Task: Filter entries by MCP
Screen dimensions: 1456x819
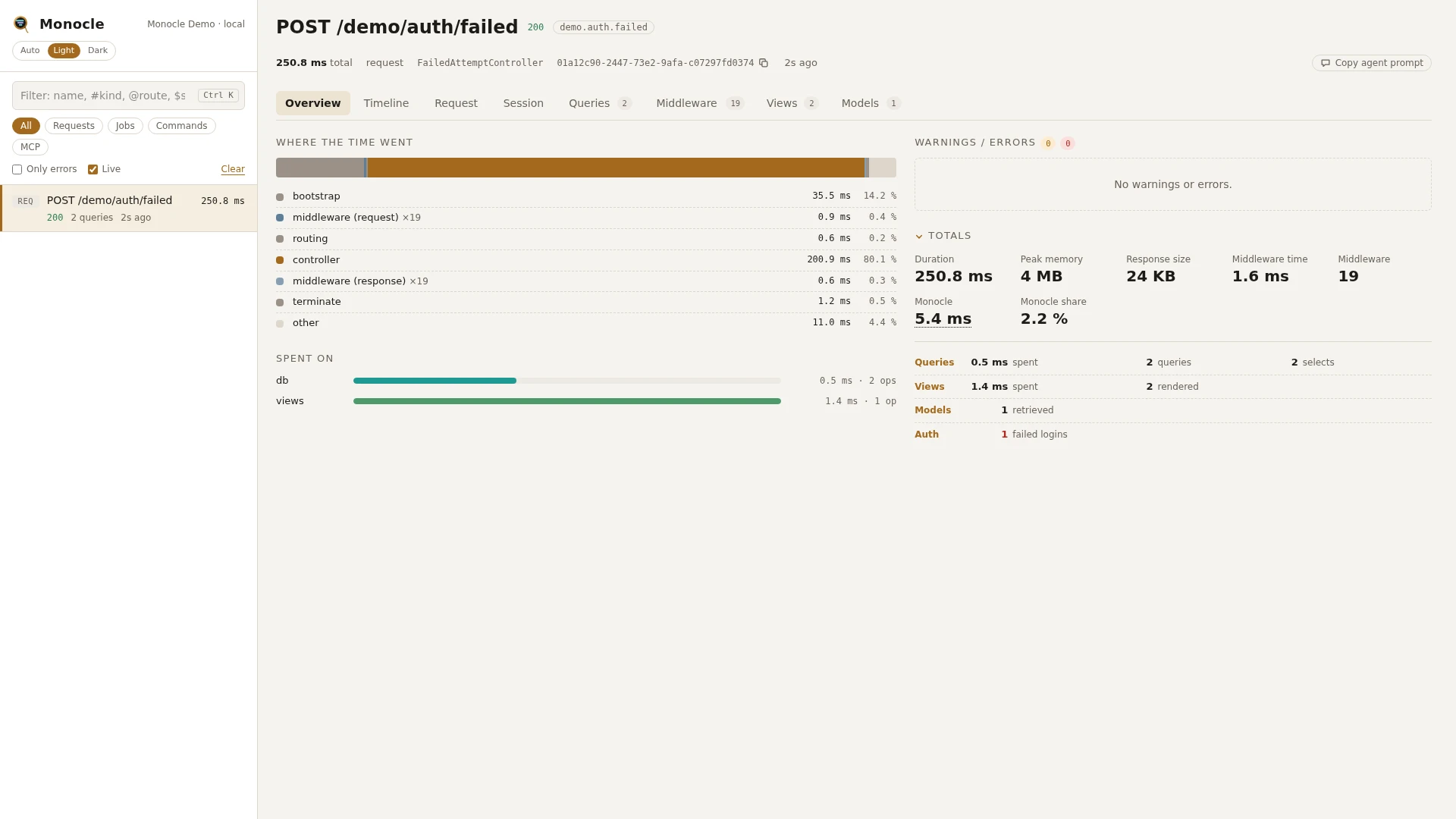Action: point(30,147)
